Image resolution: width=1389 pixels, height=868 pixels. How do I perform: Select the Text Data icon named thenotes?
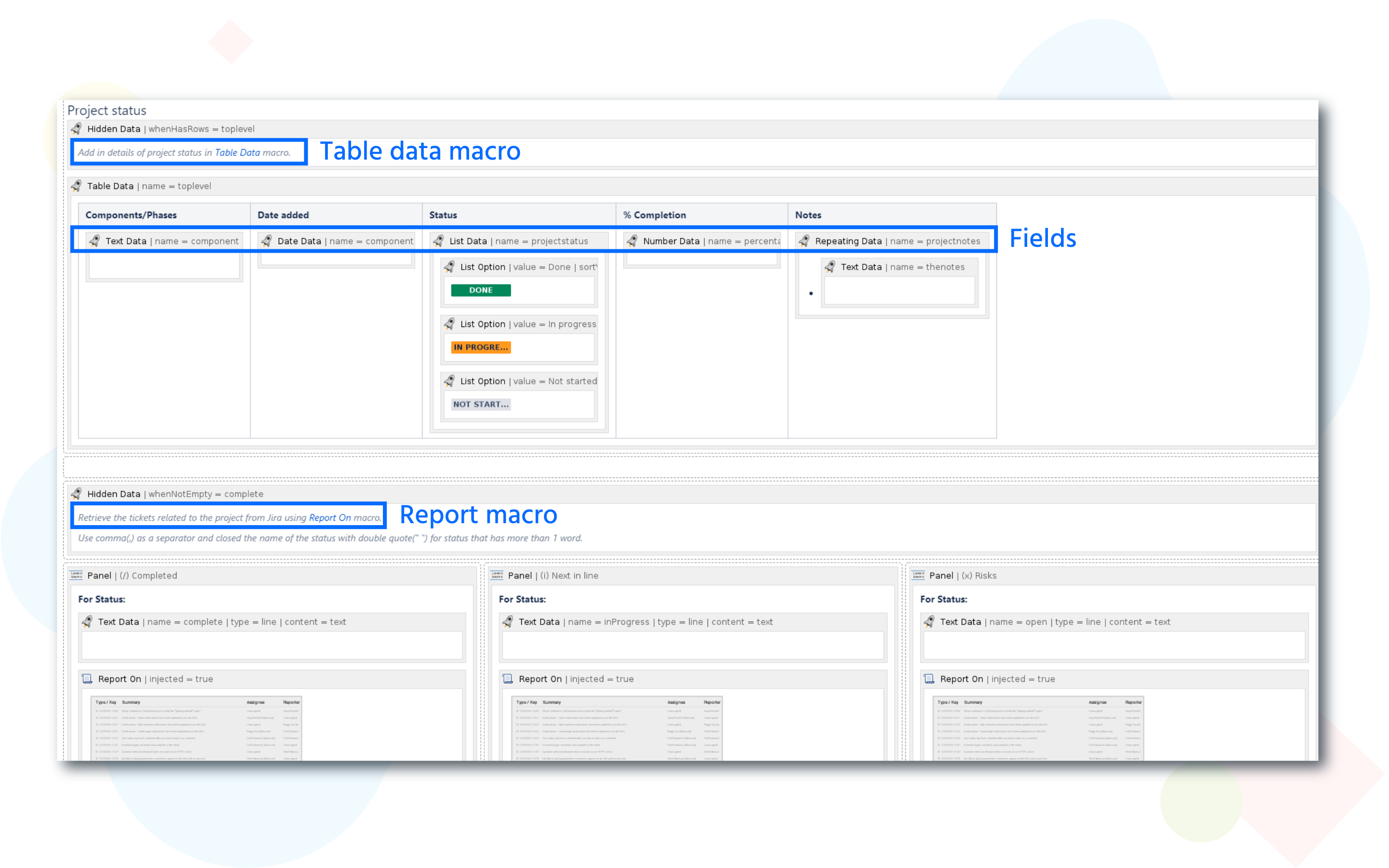pos(830,266)
